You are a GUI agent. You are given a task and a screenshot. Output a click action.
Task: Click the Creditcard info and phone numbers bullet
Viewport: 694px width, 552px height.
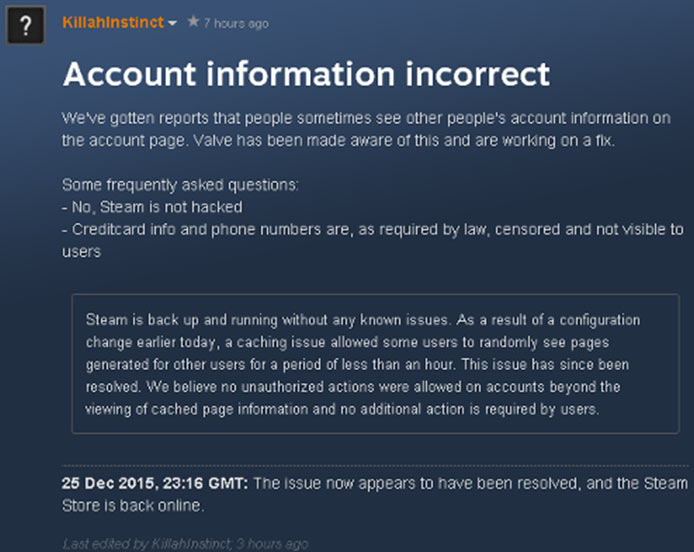click(x=373, y=240)
